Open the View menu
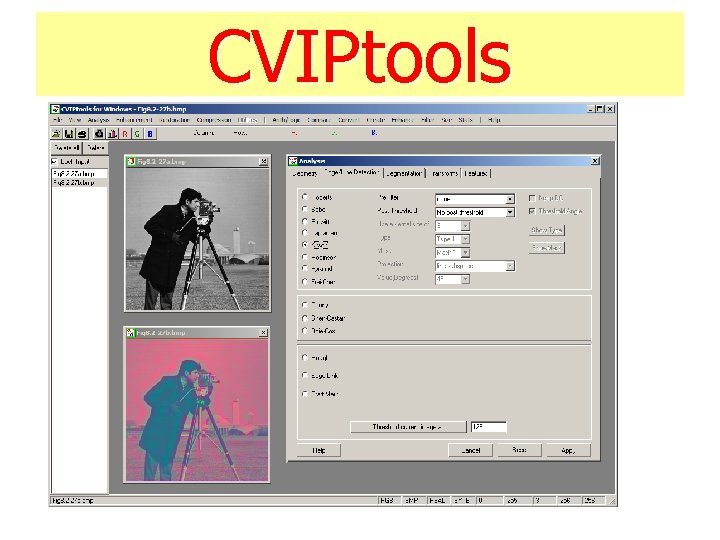This screenshot has width=720, height=540. pos(74,120)
